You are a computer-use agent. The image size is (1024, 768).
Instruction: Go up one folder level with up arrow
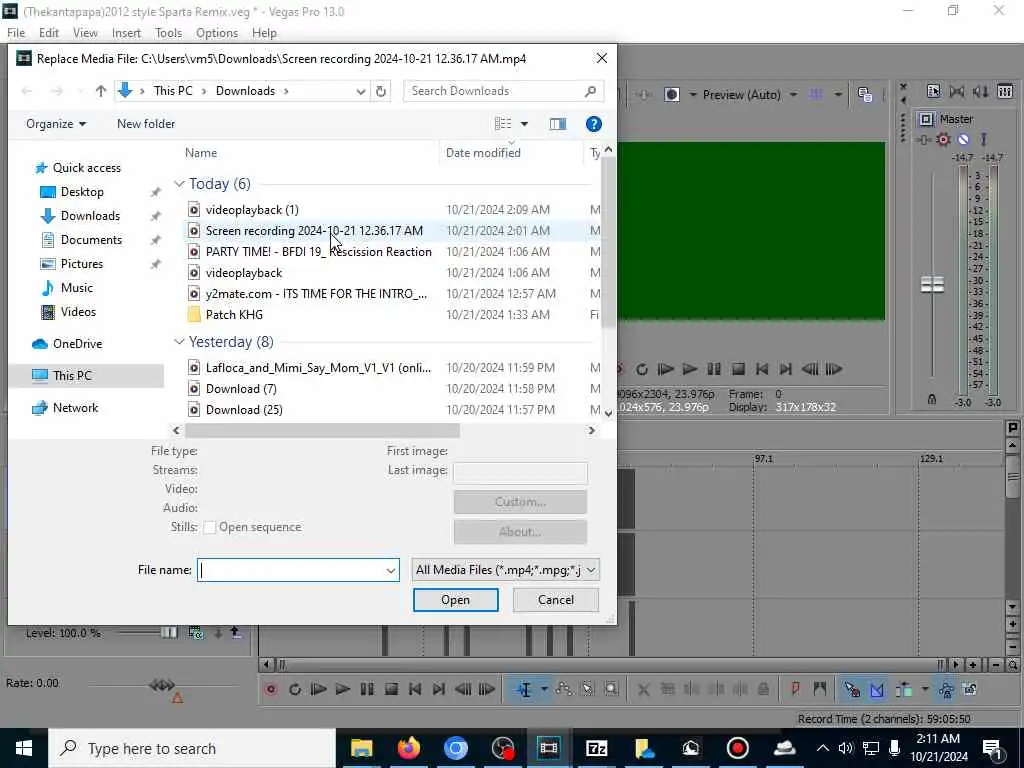click(x=101, y=91)
